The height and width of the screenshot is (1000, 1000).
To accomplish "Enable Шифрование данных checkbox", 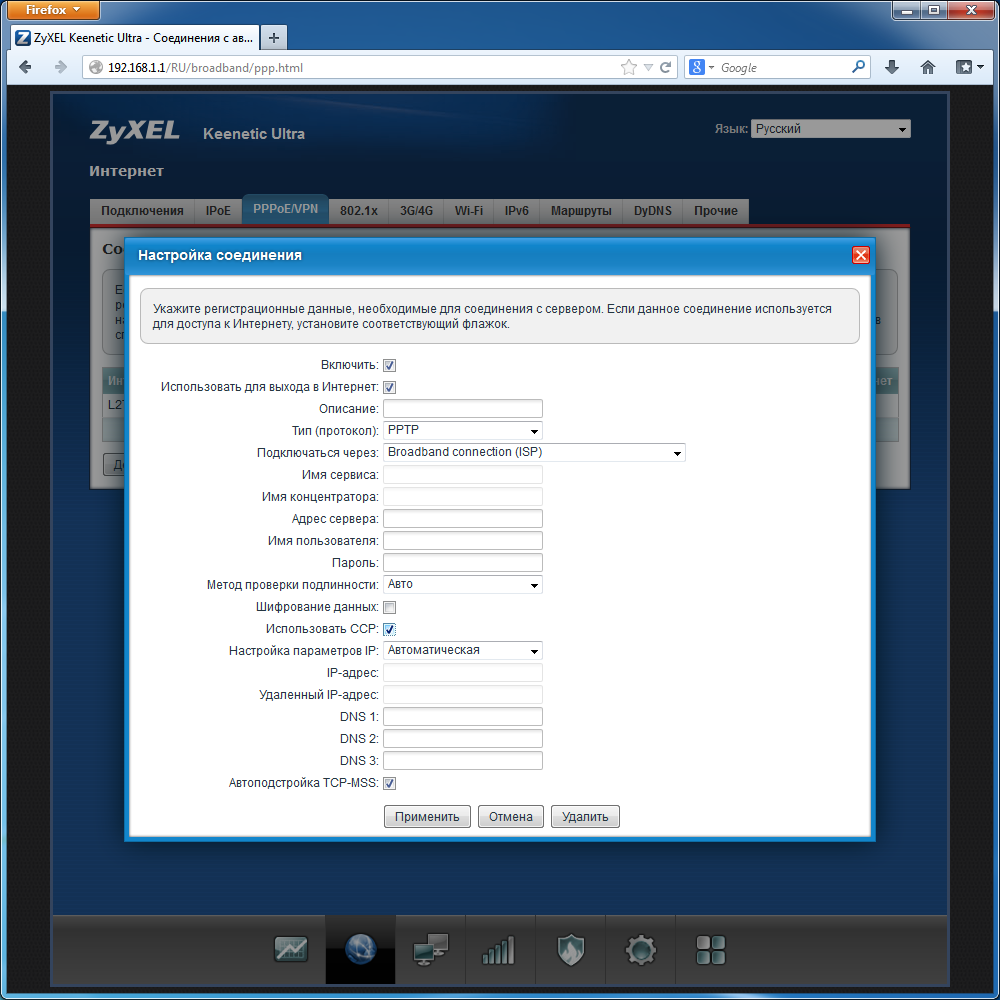I will (x=390, y=607).
